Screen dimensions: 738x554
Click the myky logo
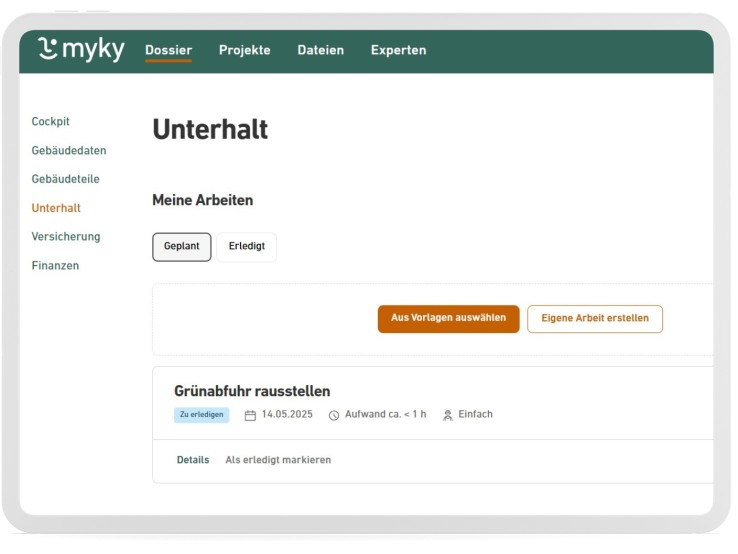[80, 50]
